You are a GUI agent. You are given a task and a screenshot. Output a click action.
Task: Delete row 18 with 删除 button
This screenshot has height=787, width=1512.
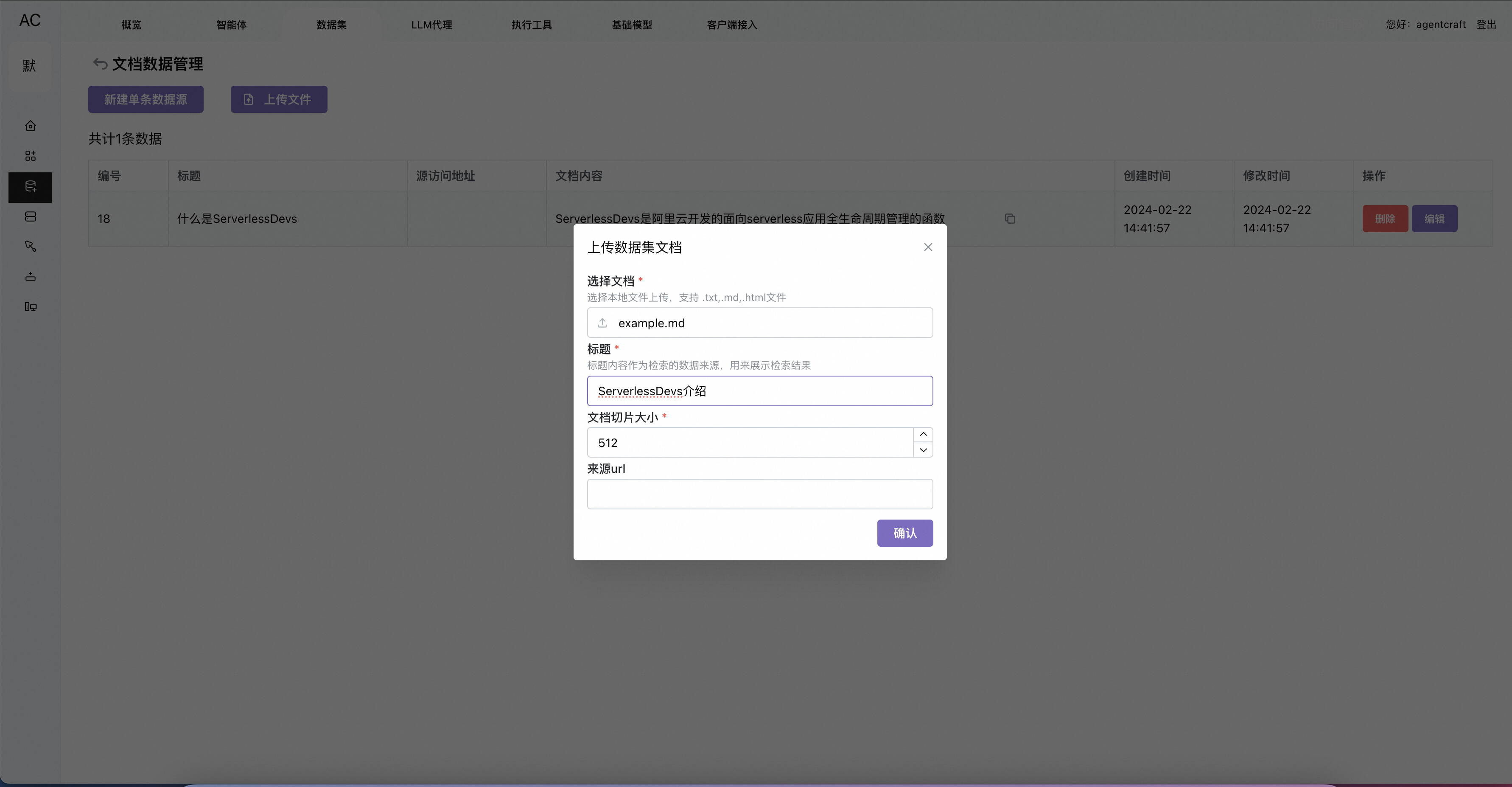point(1385,219)
